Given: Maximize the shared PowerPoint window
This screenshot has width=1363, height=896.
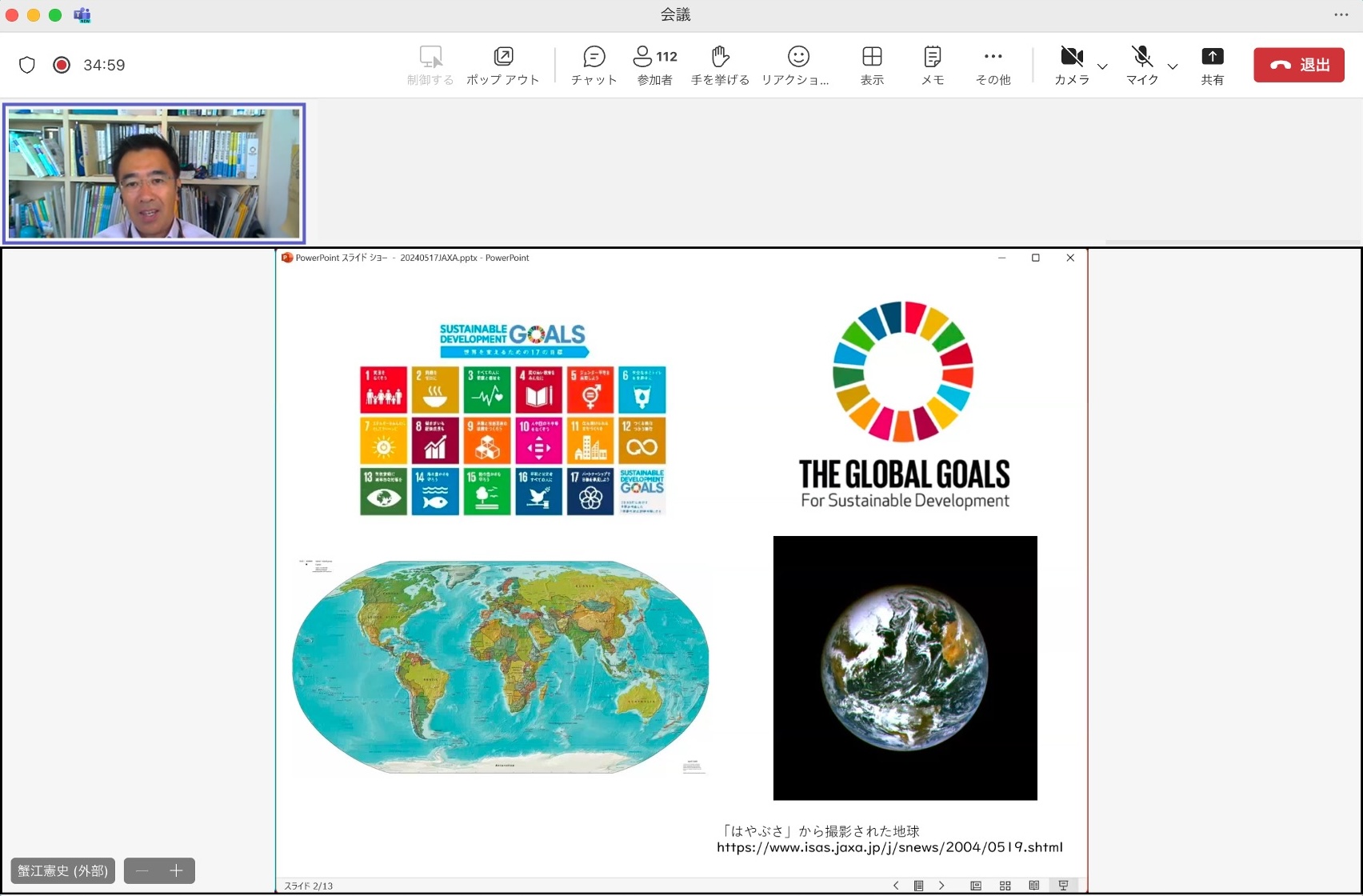Looking at the screenshot, I should tap(1035, 258).
